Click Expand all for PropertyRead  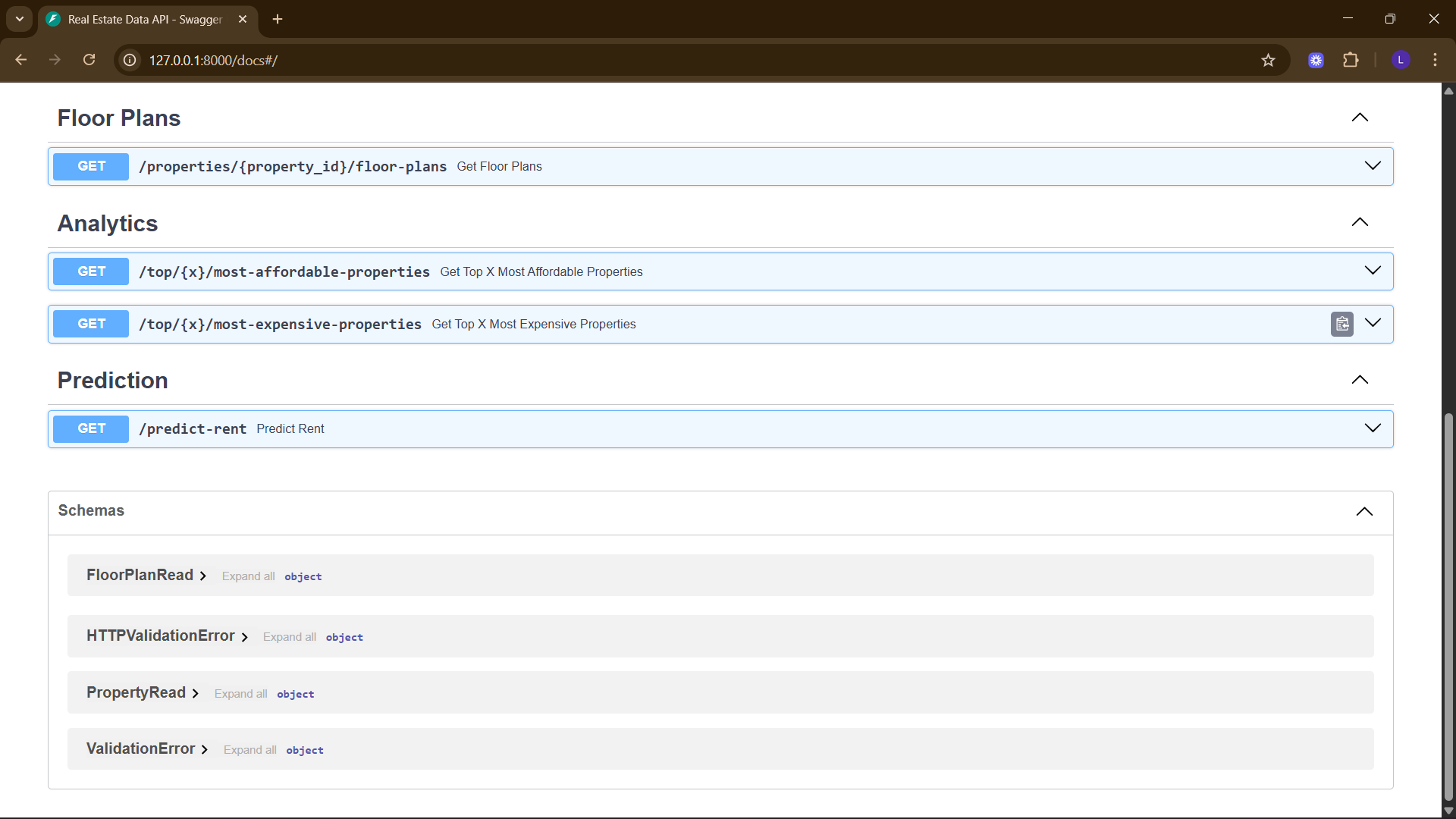240,694
